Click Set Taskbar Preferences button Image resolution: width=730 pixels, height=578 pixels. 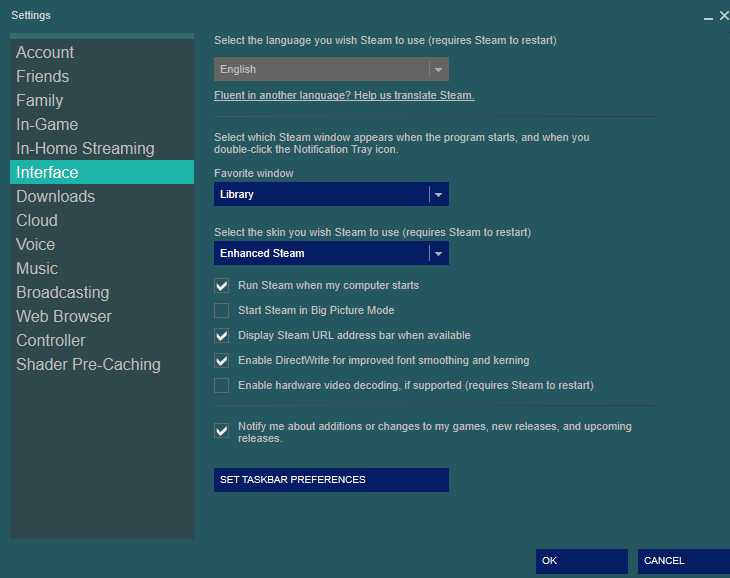pyautogui.click(x=331, y=480)
